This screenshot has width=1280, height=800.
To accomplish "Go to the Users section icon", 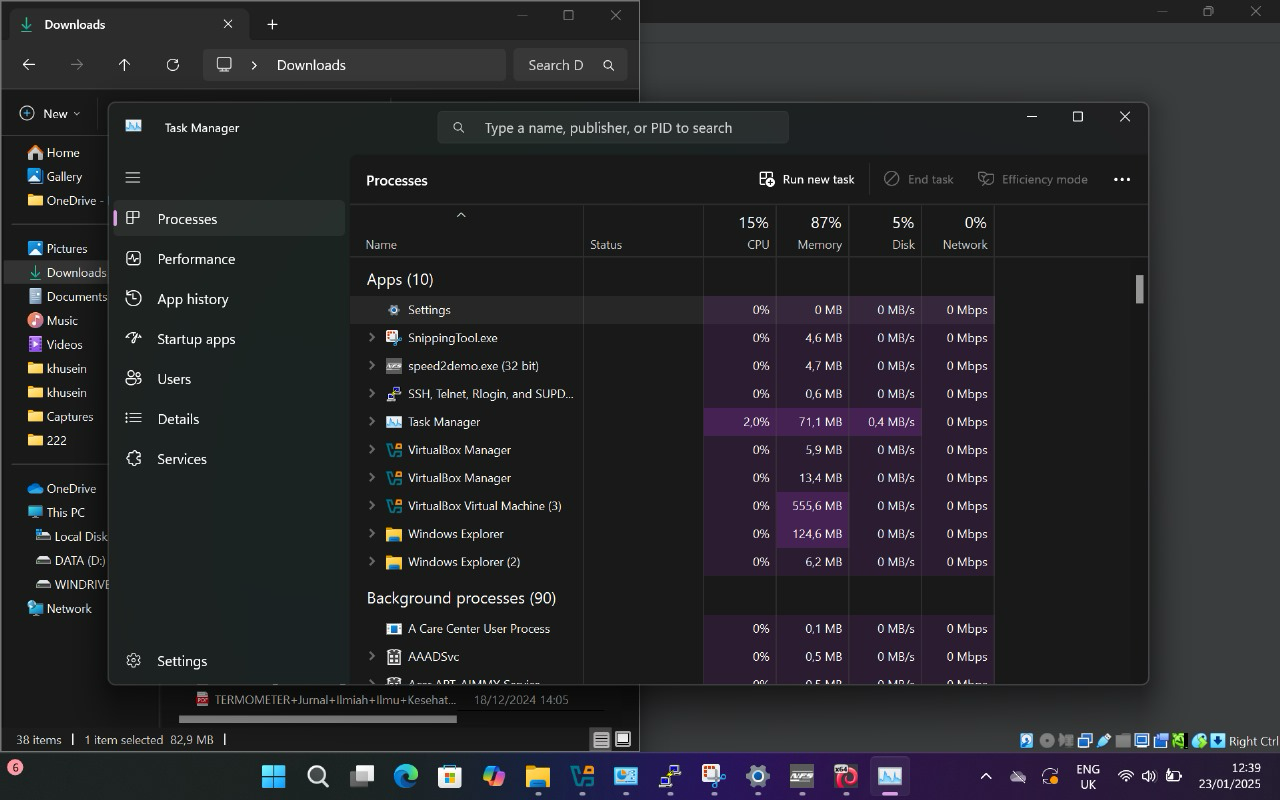I will (134, 379).
